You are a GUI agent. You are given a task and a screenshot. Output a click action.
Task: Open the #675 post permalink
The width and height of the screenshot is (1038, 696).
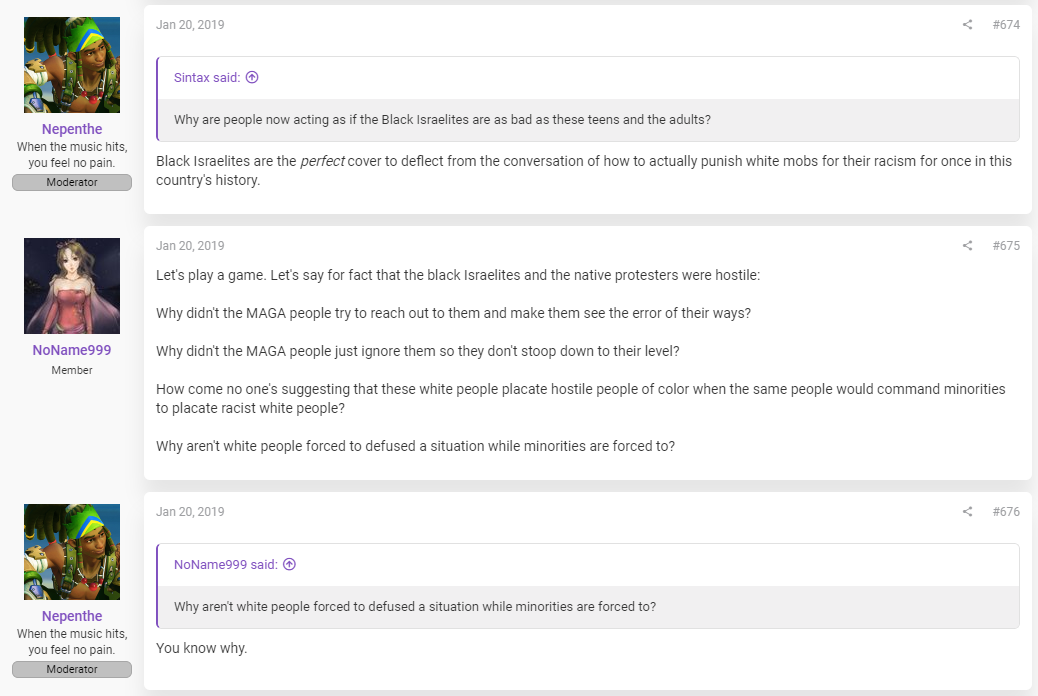pos(1006,246)
